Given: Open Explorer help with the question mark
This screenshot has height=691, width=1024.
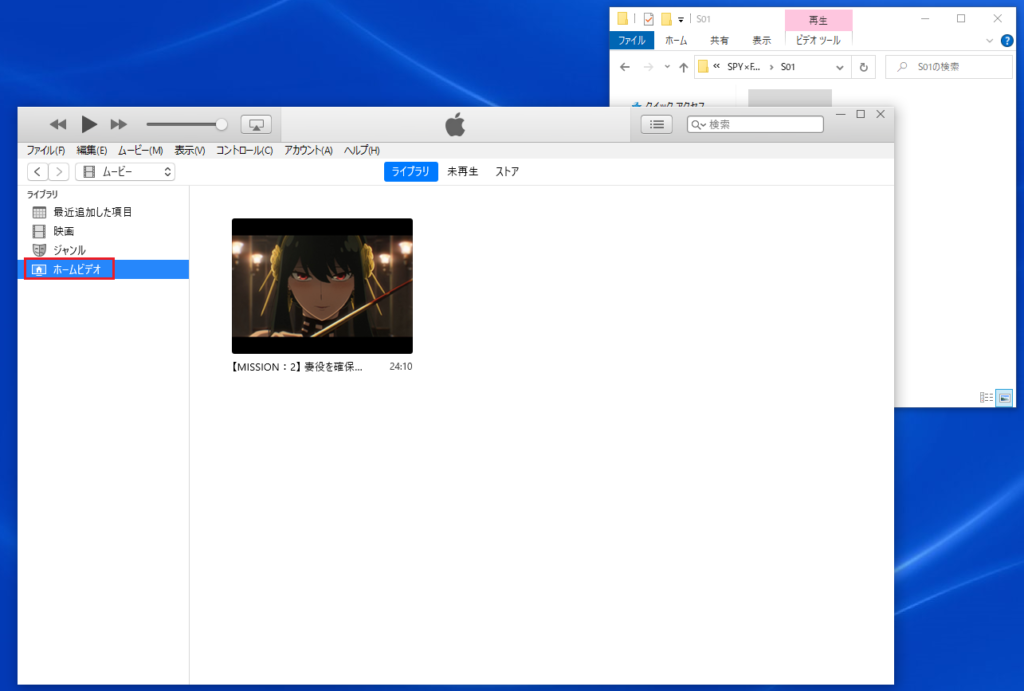Looking at the screenshot, I should pos(1007,40).
